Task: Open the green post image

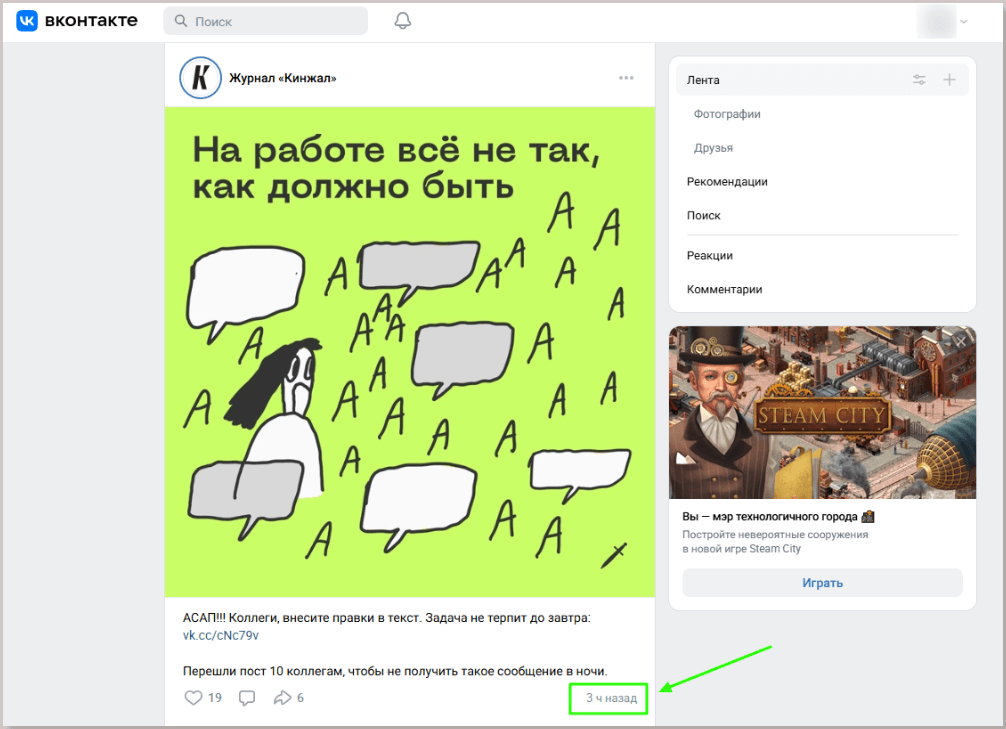Action: pos(410,352)
